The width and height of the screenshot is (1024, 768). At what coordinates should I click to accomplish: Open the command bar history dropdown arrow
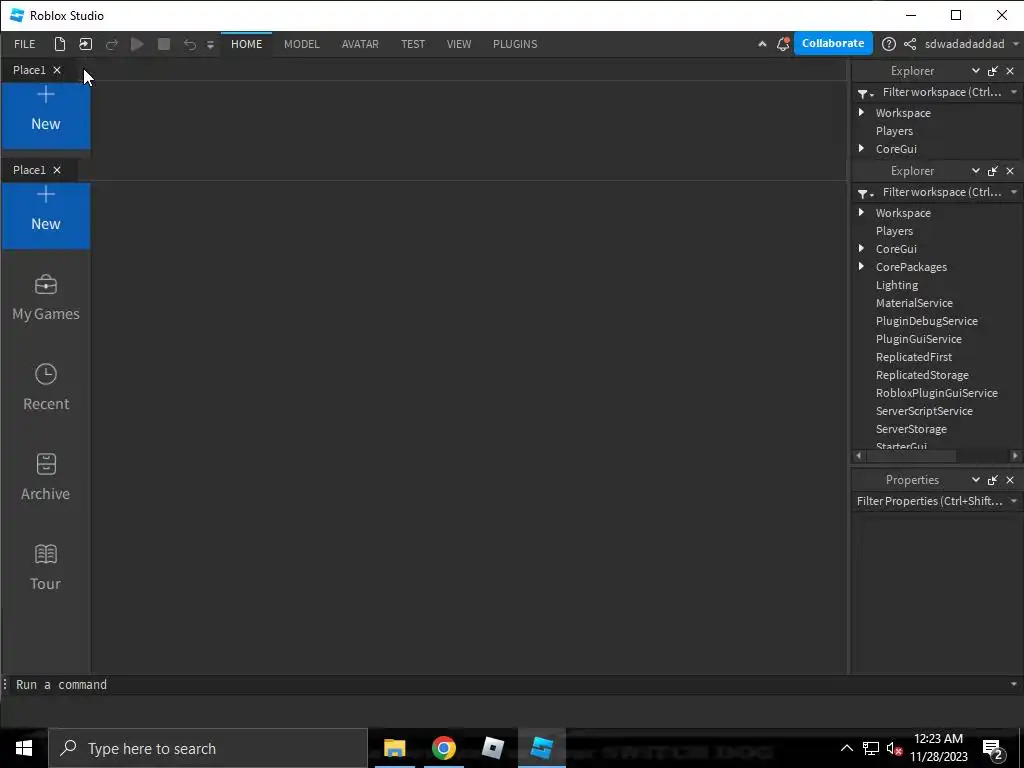tap(1014, 684)
